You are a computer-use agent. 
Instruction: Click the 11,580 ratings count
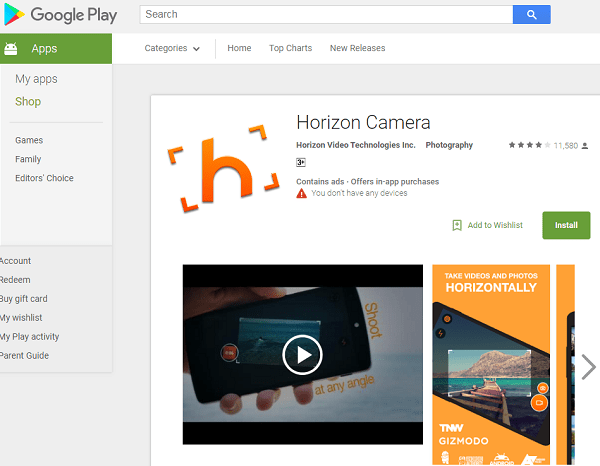click(x=566, y=145)
